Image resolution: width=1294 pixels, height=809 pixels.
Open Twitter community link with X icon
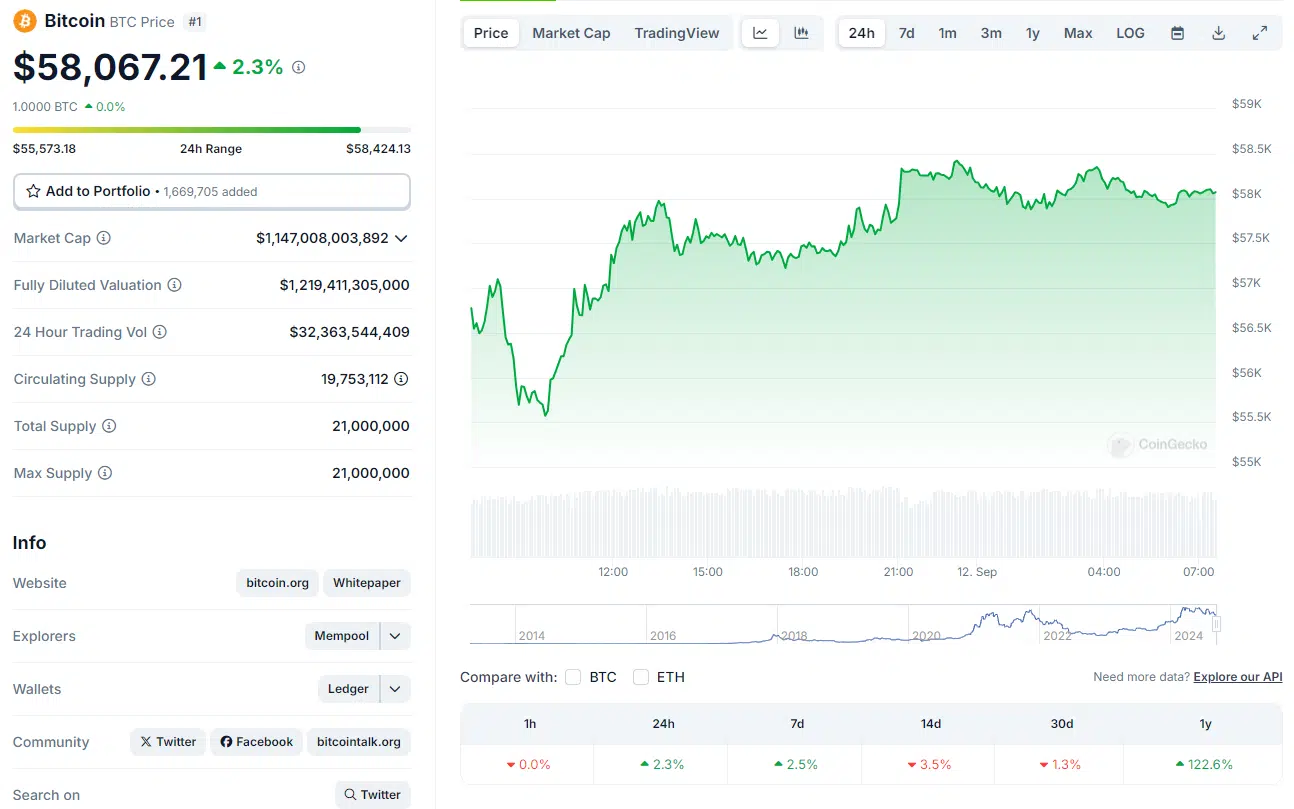[168, 742]
